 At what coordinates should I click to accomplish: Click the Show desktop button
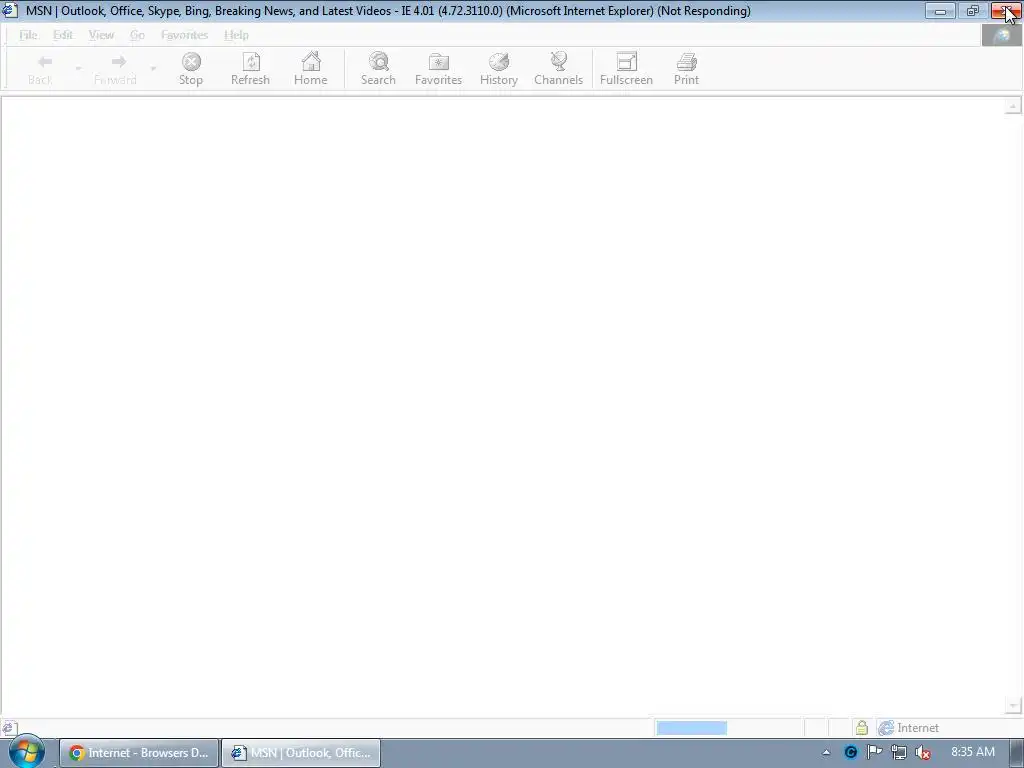[x=1018, y=753]
